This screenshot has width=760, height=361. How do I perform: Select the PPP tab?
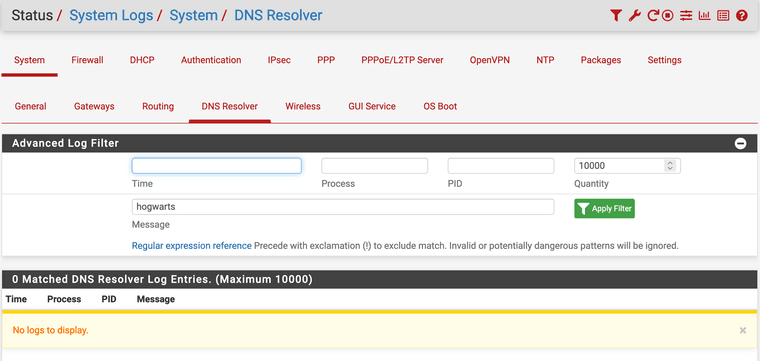tap(326, 60)
